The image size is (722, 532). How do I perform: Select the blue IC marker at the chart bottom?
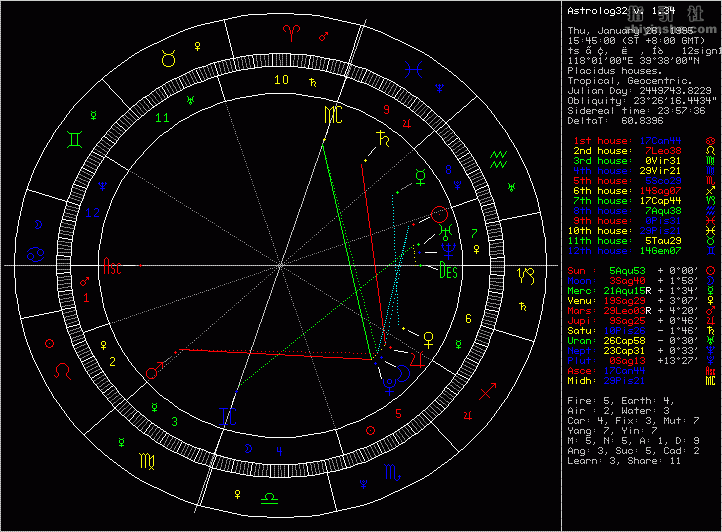point(228,417)
